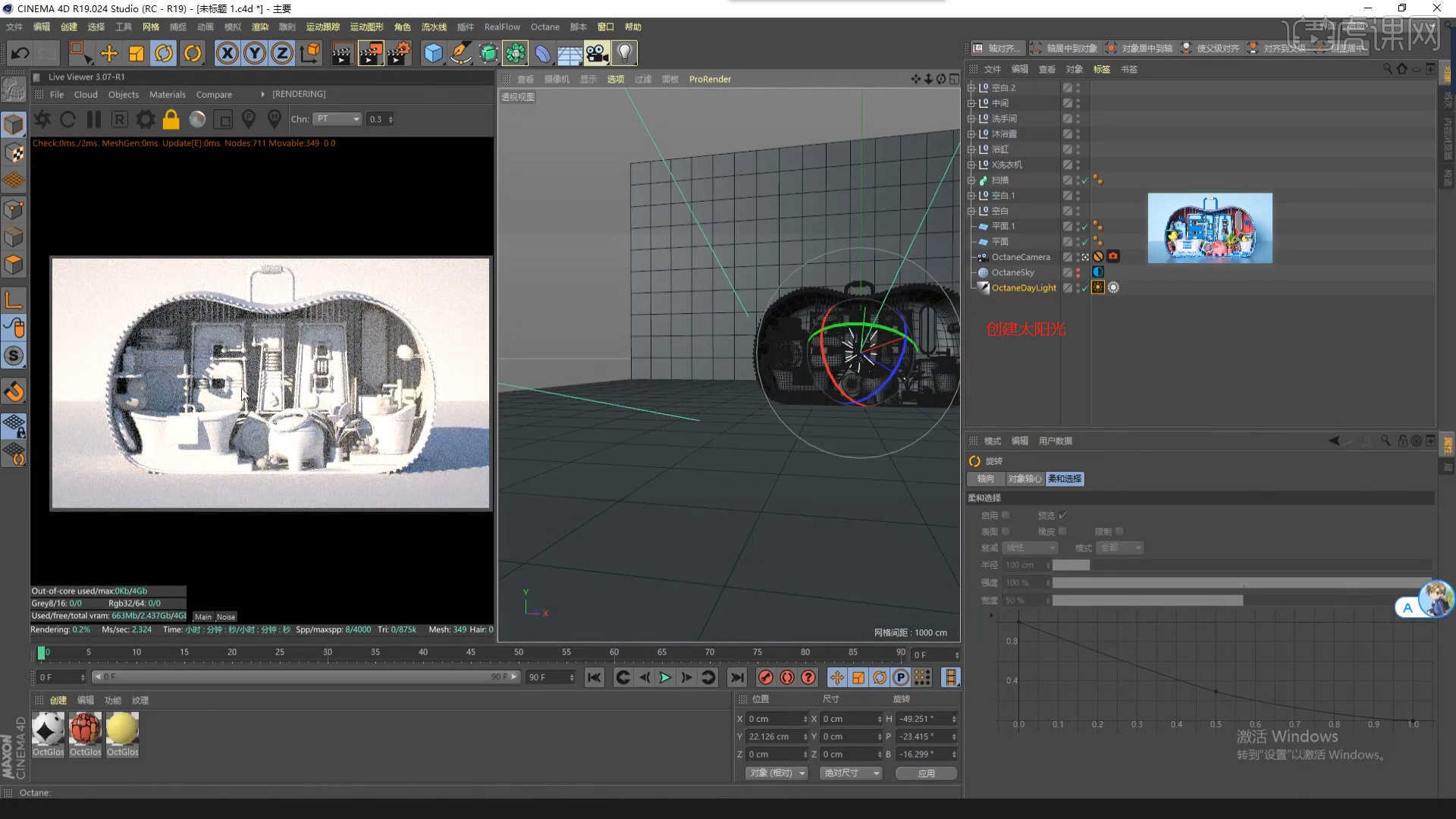Open the Octane menu

(544, 27)
